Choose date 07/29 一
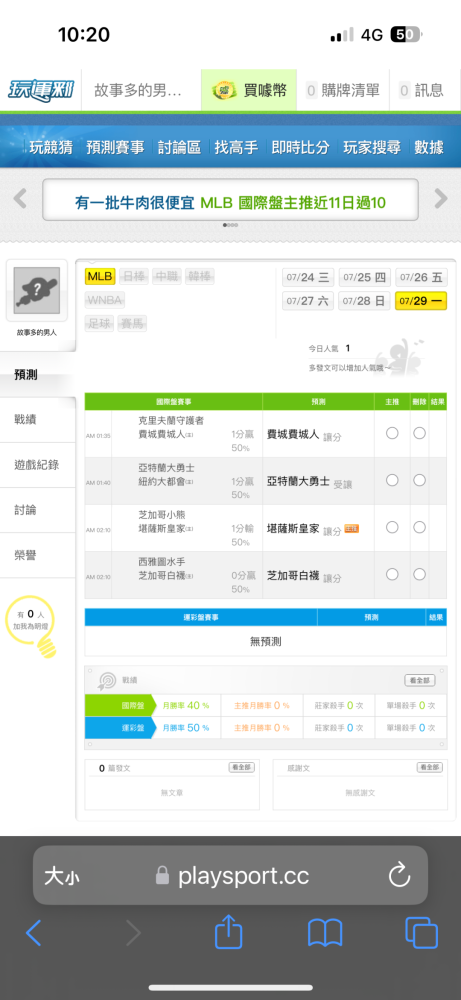The height and width of the screenshot is (1000, 461). click(421, 301)
